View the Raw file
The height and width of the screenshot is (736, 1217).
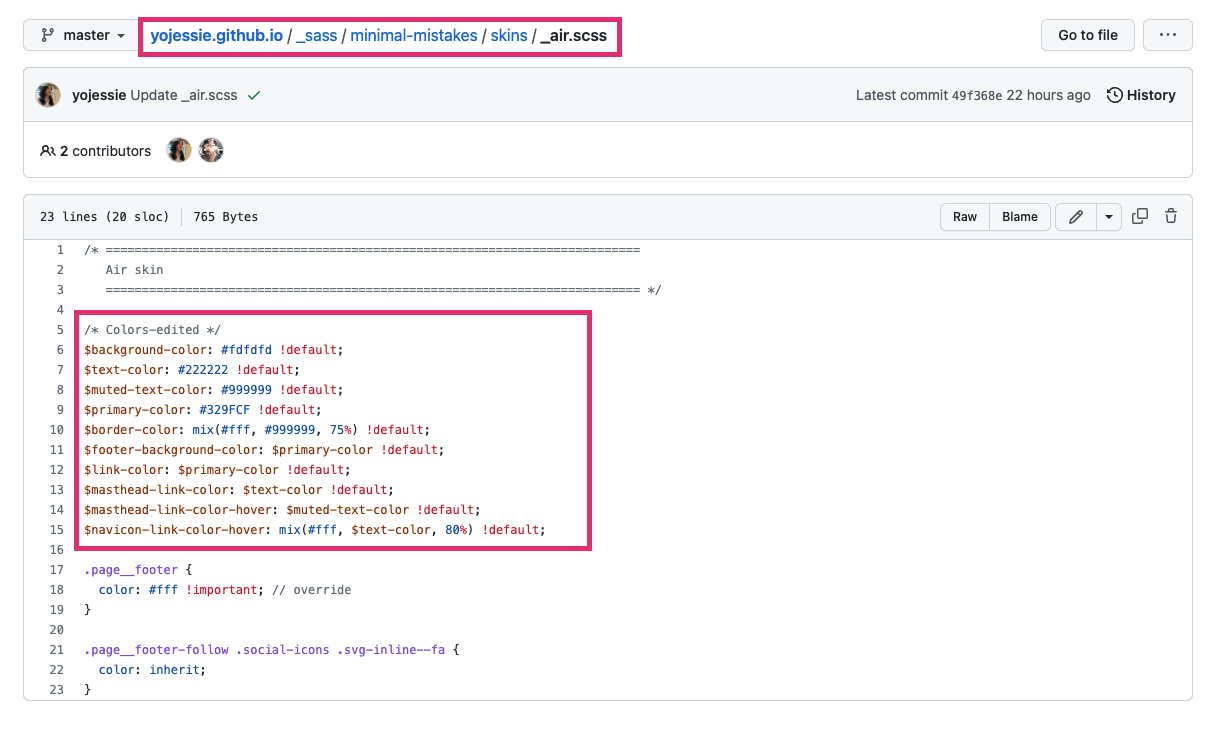pyautogui.click(x=965, y=217)
